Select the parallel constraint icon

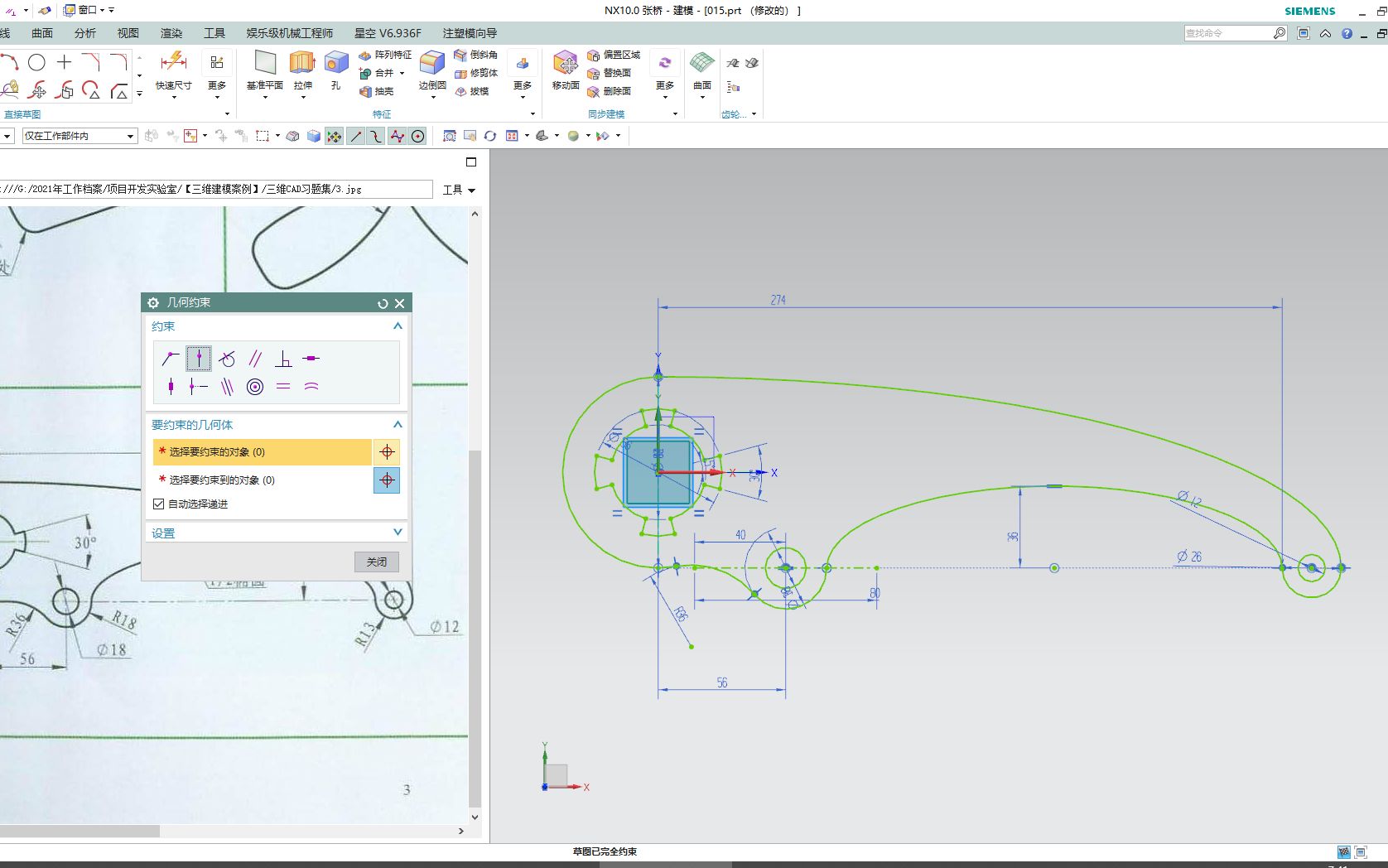(255, 359)
